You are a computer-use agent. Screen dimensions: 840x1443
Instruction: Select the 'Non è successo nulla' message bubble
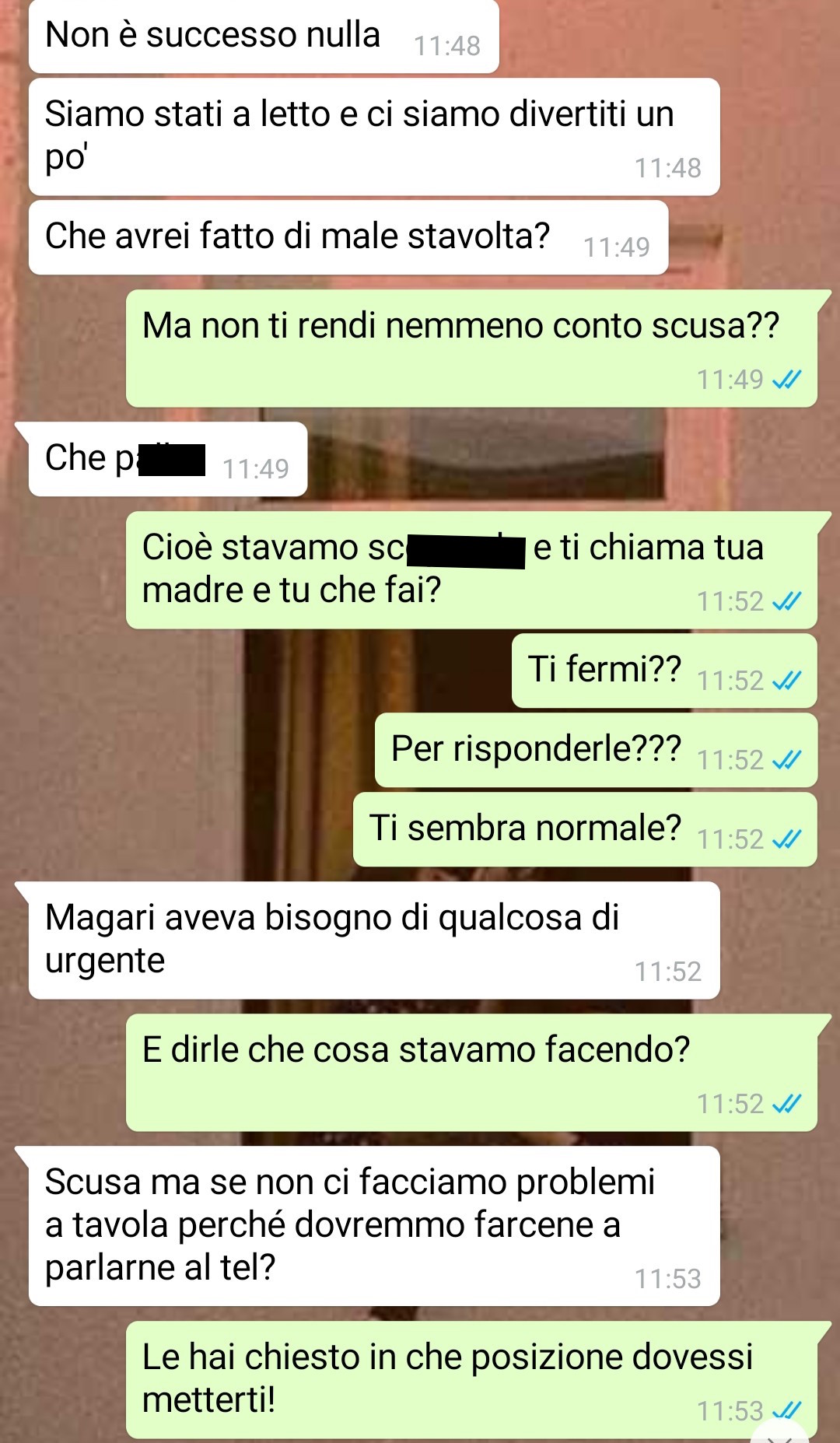[x=264, y=36]
